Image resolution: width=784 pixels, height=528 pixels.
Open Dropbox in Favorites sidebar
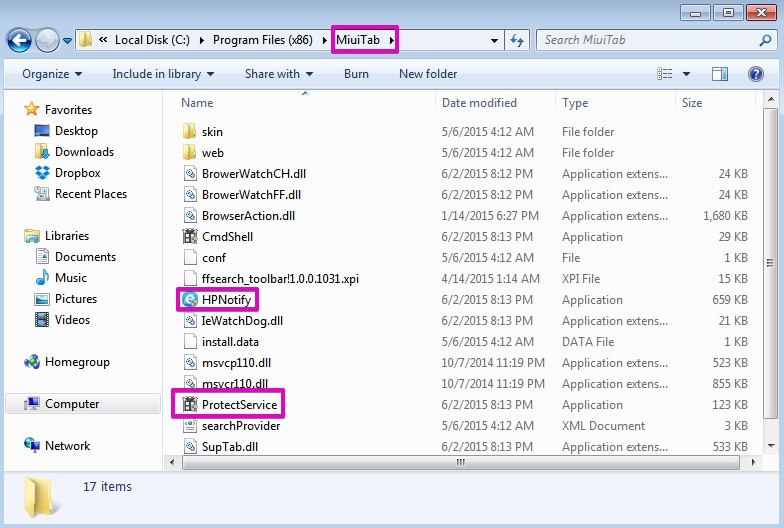[76, 173]
